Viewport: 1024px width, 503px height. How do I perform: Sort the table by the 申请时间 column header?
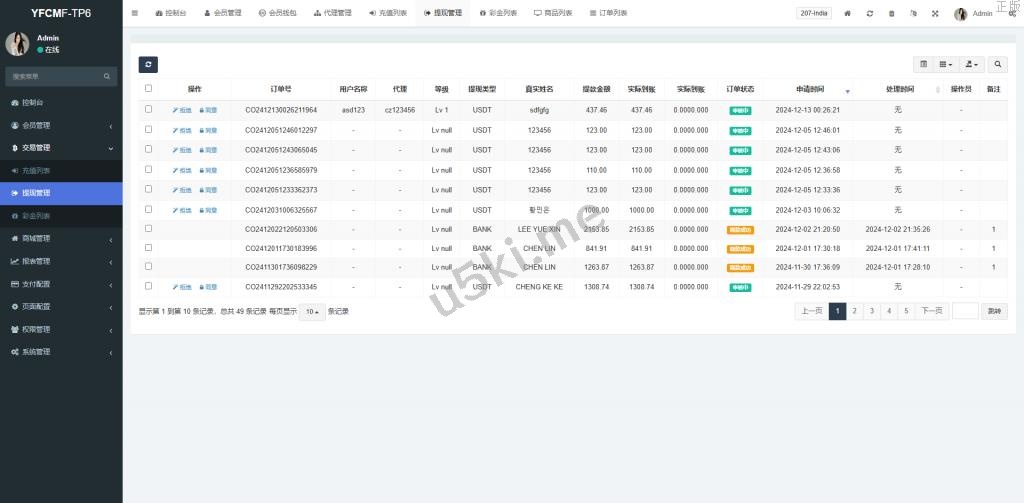[809, 89]
